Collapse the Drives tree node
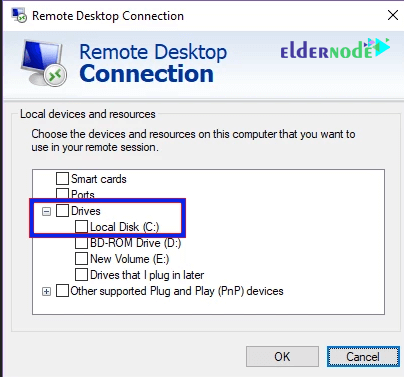Screen dimensions: 404x377 [x=47, y=211]
